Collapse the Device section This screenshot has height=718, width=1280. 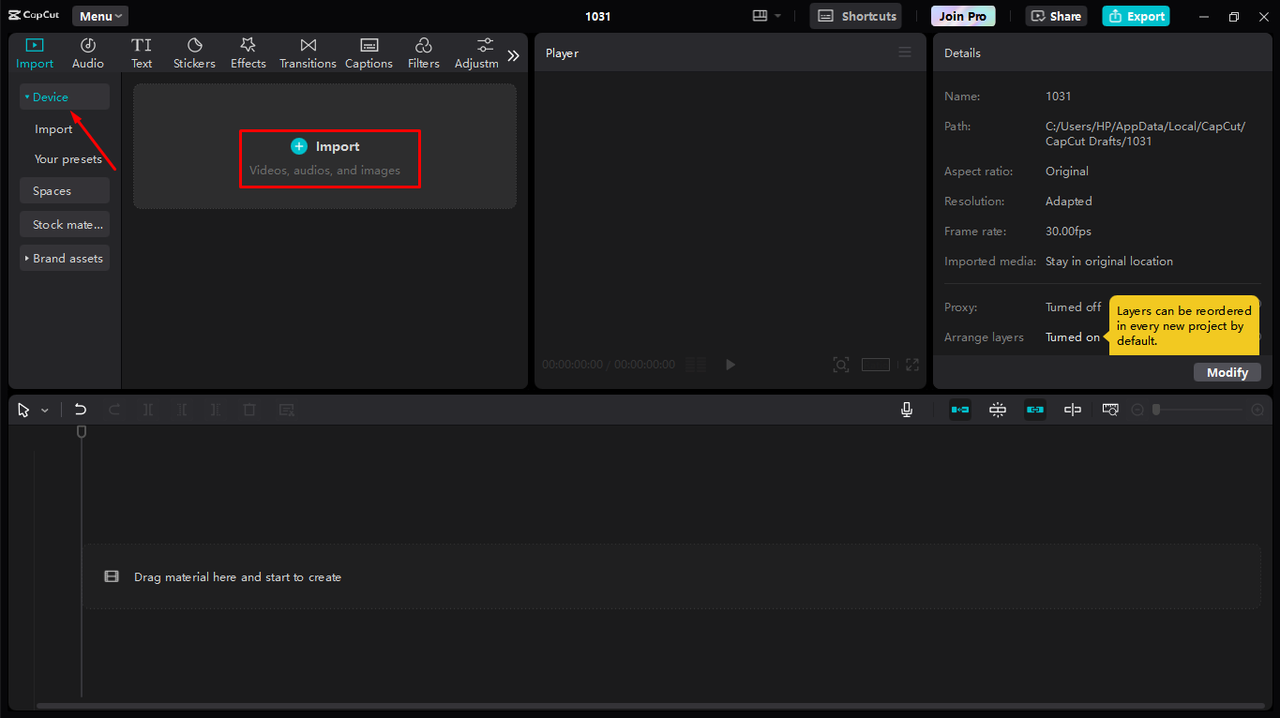[65, 97]
